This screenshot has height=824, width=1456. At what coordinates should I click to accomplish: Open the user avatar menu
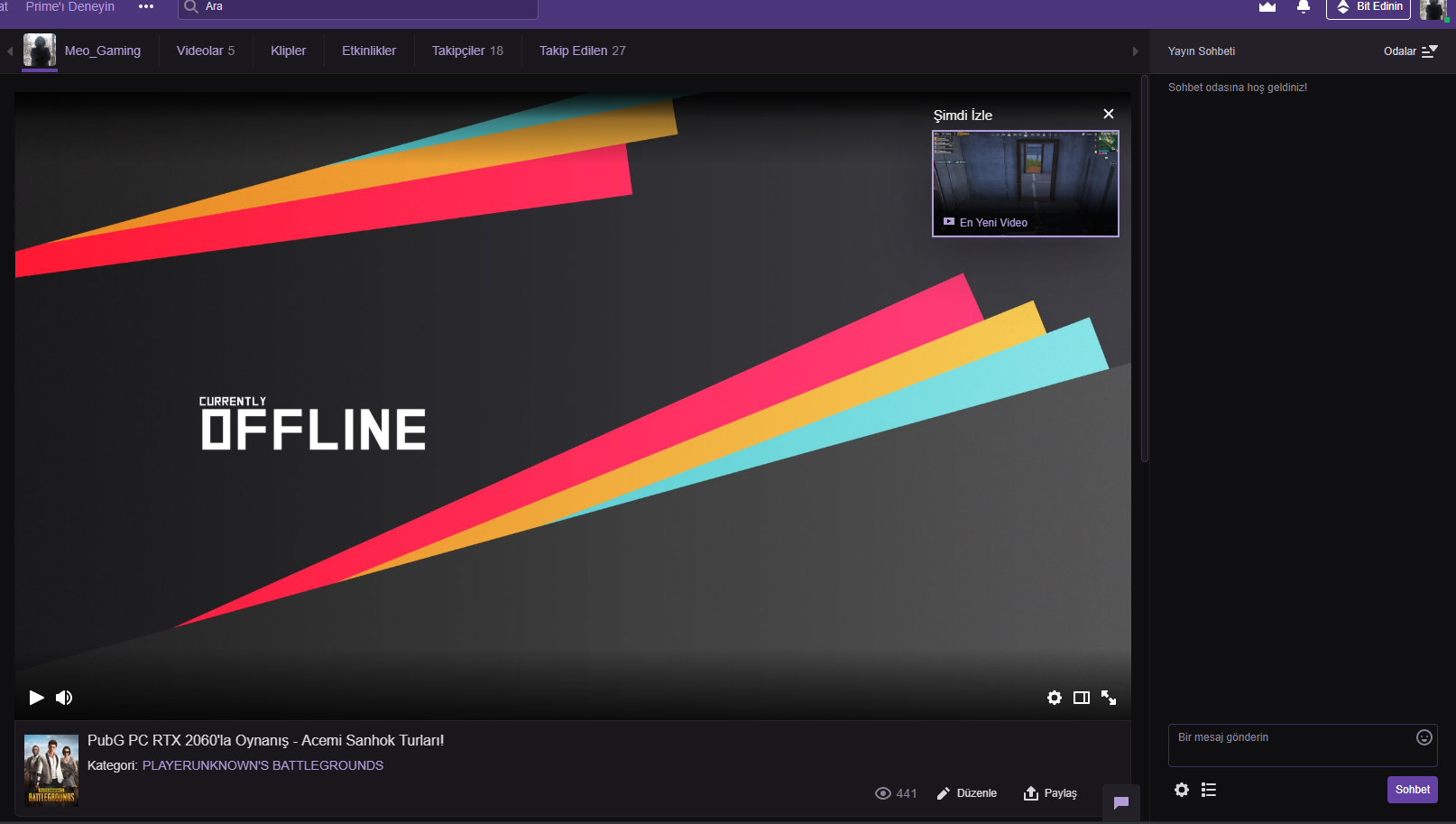pos(1433,9)
